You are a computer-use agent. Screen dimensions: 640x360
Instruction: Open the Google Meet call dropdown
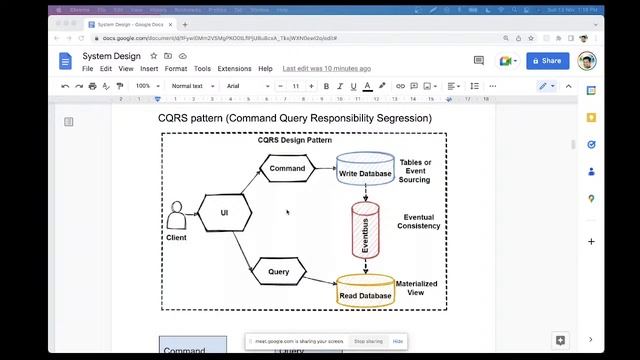click(x=508, y=61)
